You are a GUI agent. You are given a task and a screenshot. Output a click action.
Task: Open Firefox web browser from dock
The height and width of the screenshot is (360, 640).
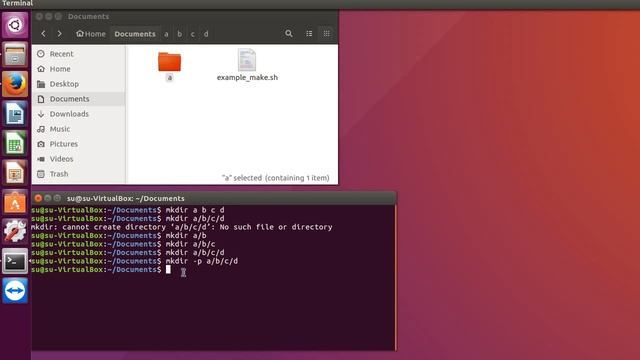click(x=15, y=84)
